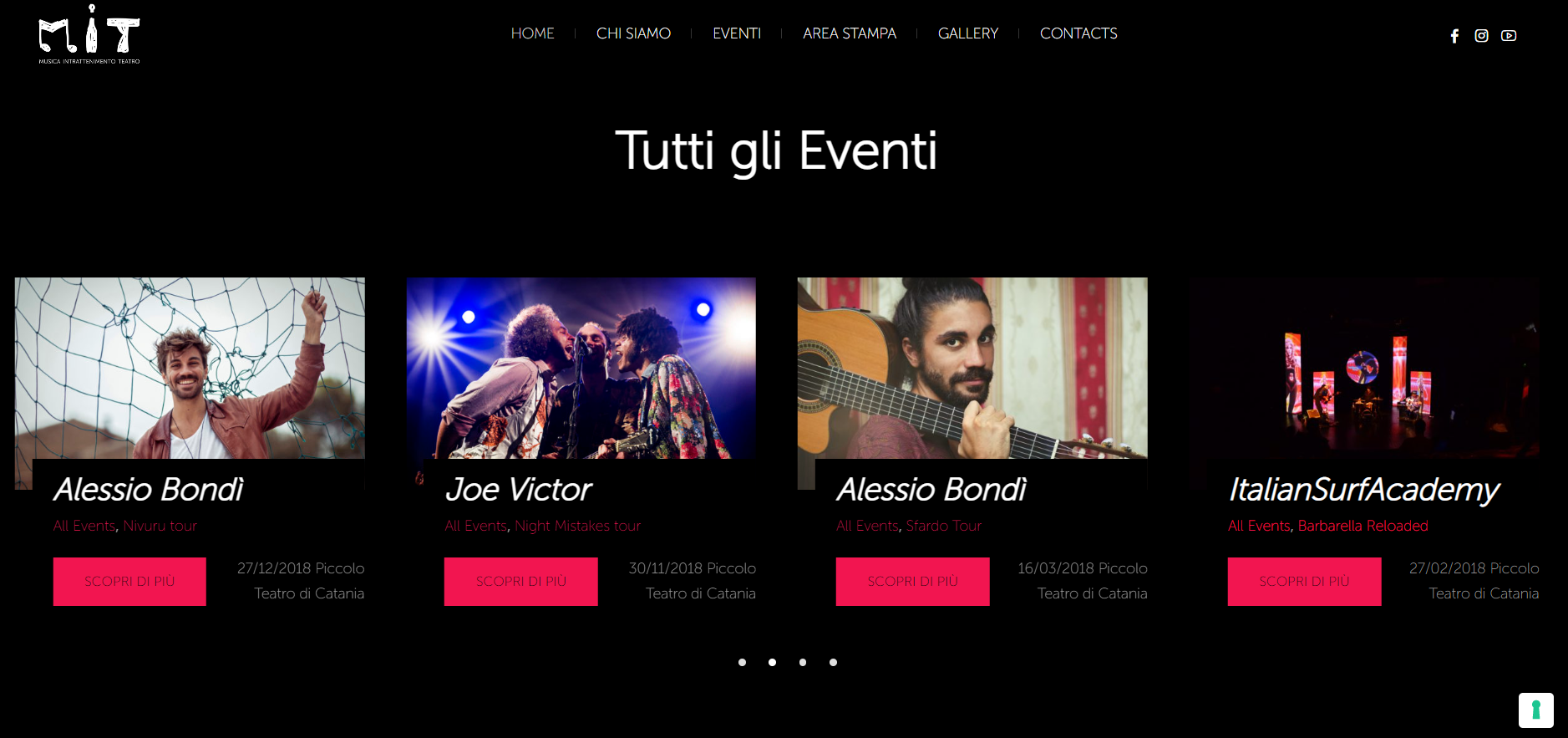
Task: Select the first carousel dot
Action: pyautogui.click(x=742, y=662)
